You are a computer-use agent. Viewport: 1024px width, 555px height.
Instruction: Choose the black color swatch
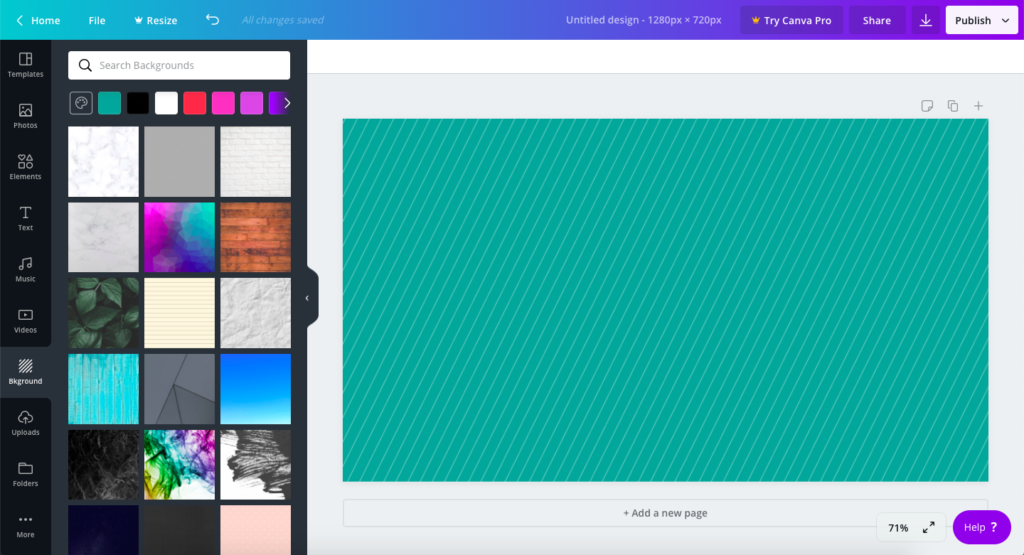(138, 103)
